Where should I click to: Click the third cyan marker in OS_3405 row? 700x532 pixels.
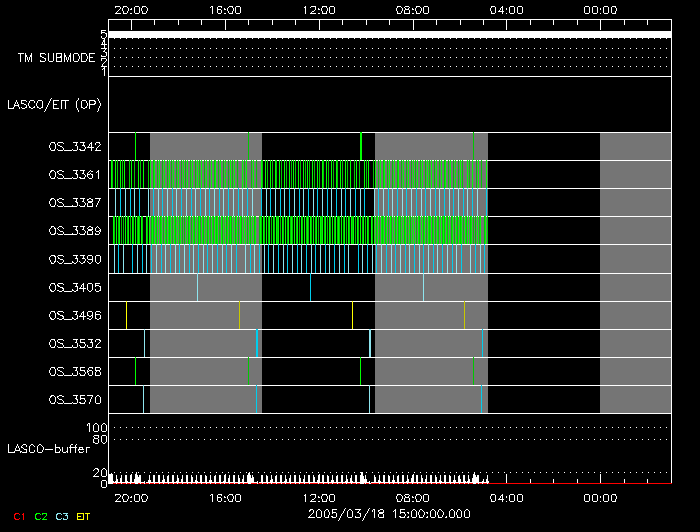tap(423, 287)
